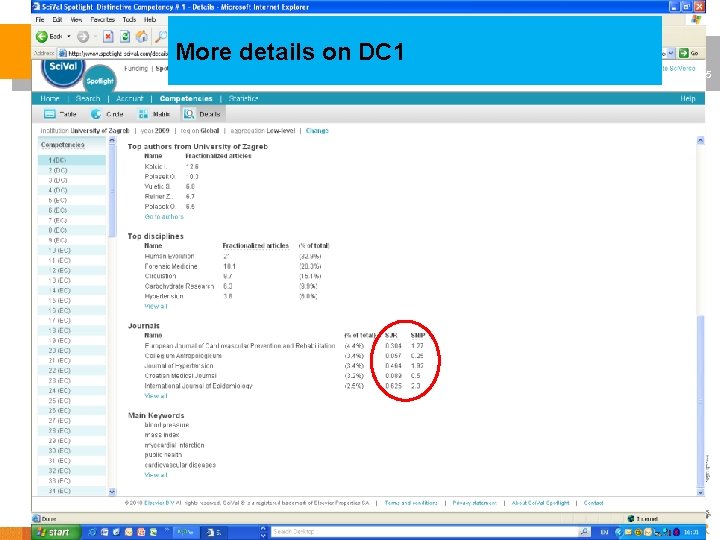720x540 pixels.
Task: Click the SciVal logo circle
Action: click(x=62, y=70)
